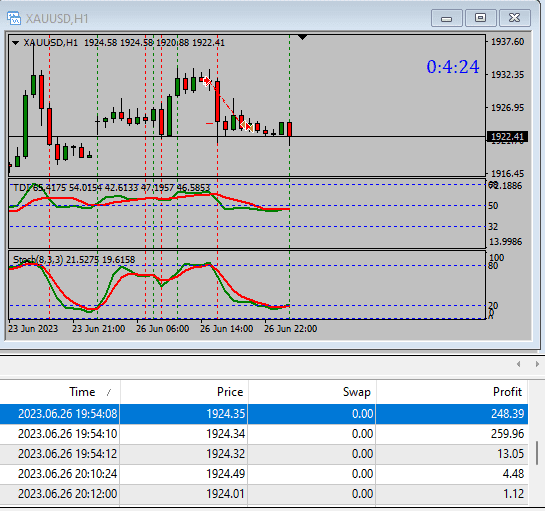Close the XAUUSD,H1 chart window
The image size is (545, 511).
(x=515, y=18)
